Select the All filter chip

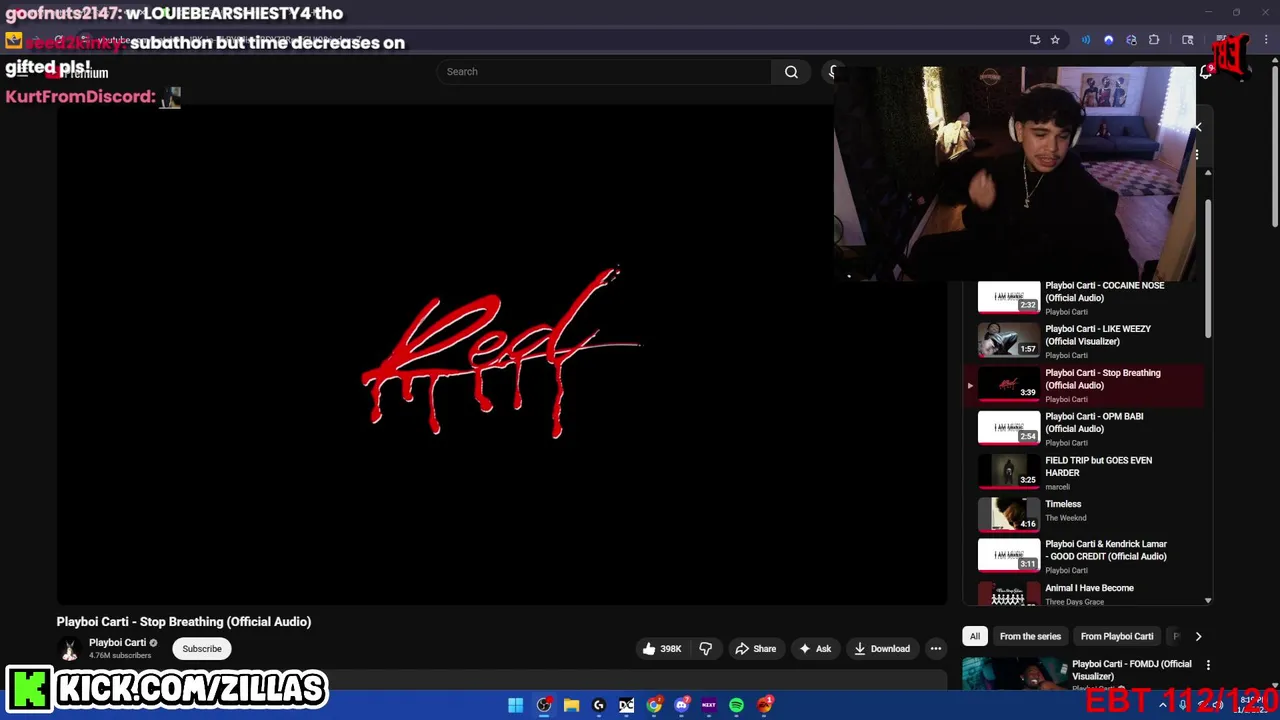pyautogui.click(x=975, y=636)
